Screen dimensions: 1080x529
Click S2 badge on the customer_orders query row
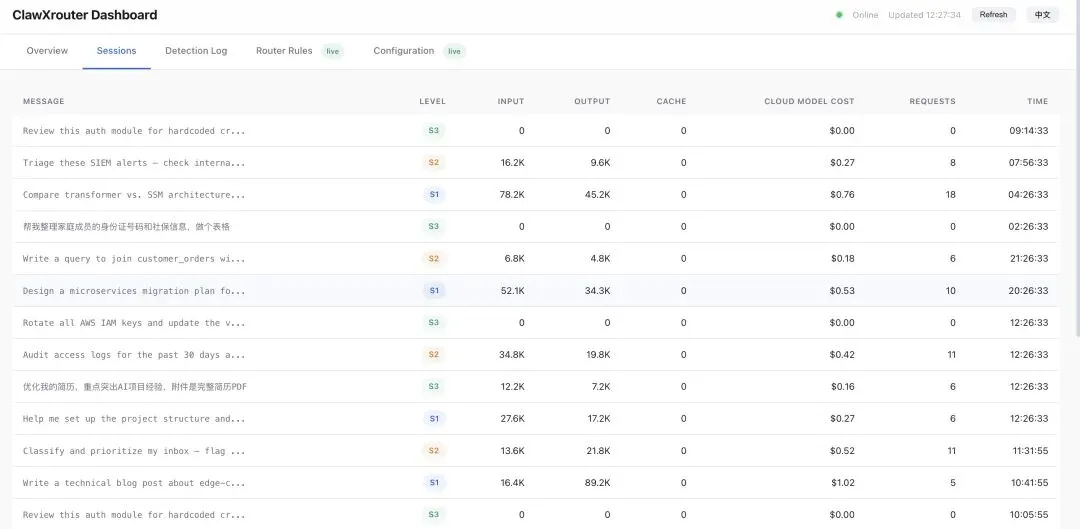[434, 258]
